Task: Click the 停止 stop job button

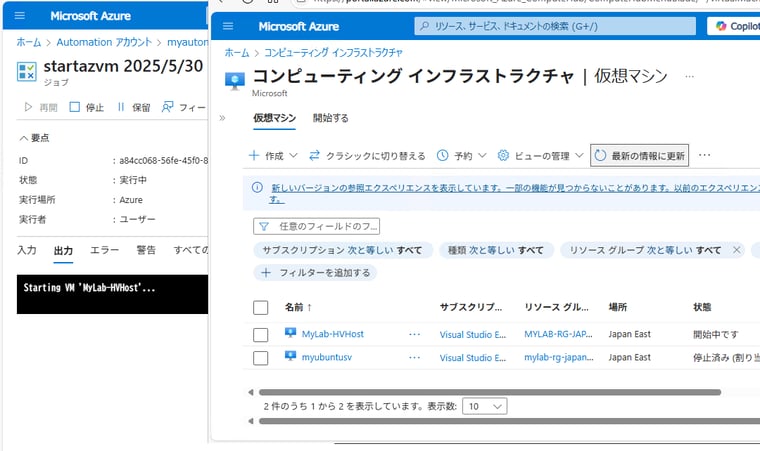Action: (87, 107)
